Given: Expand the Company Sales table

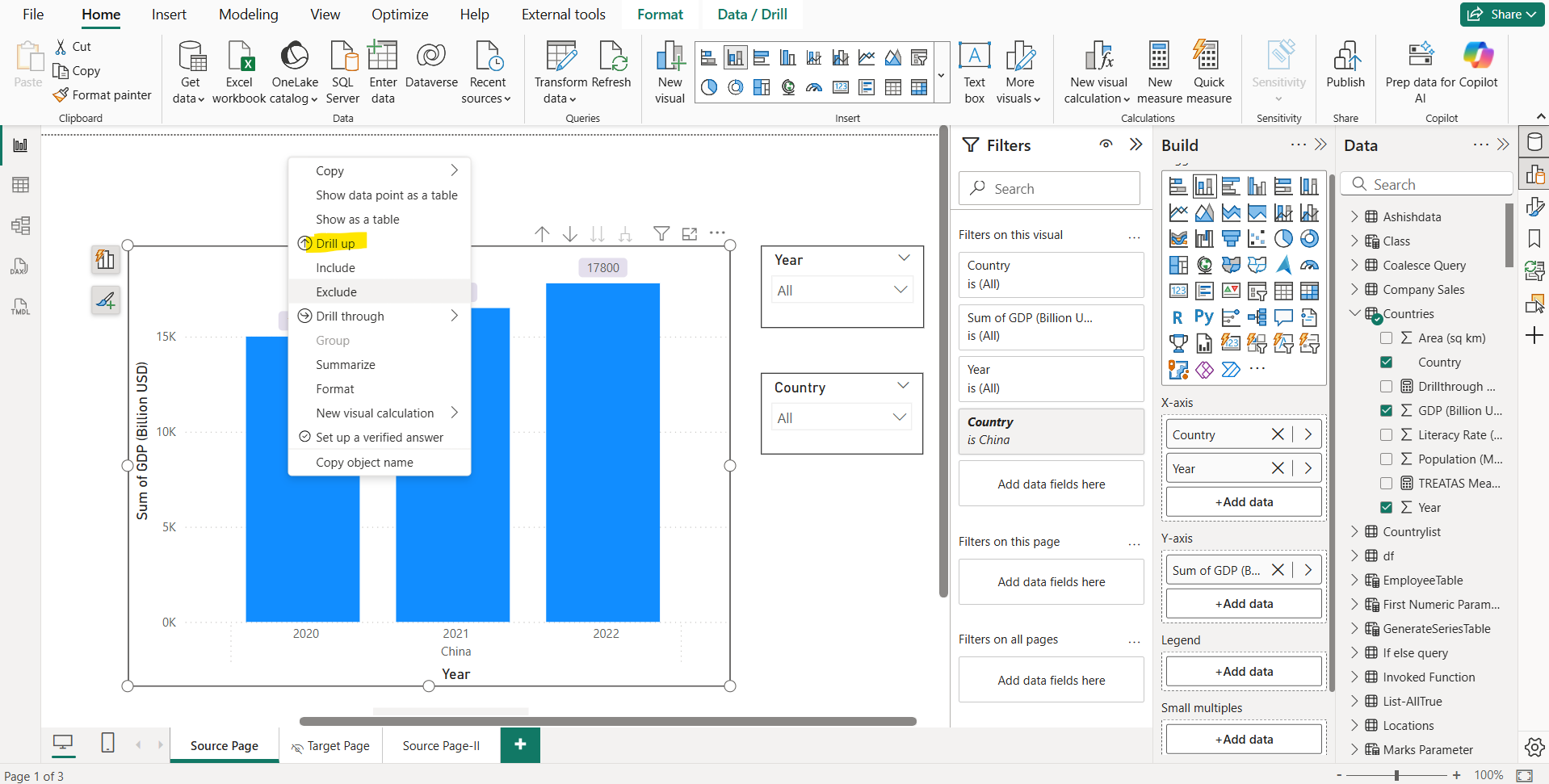Looking at the screenshot, I should pyautogui.click(x=1354, y=290).
